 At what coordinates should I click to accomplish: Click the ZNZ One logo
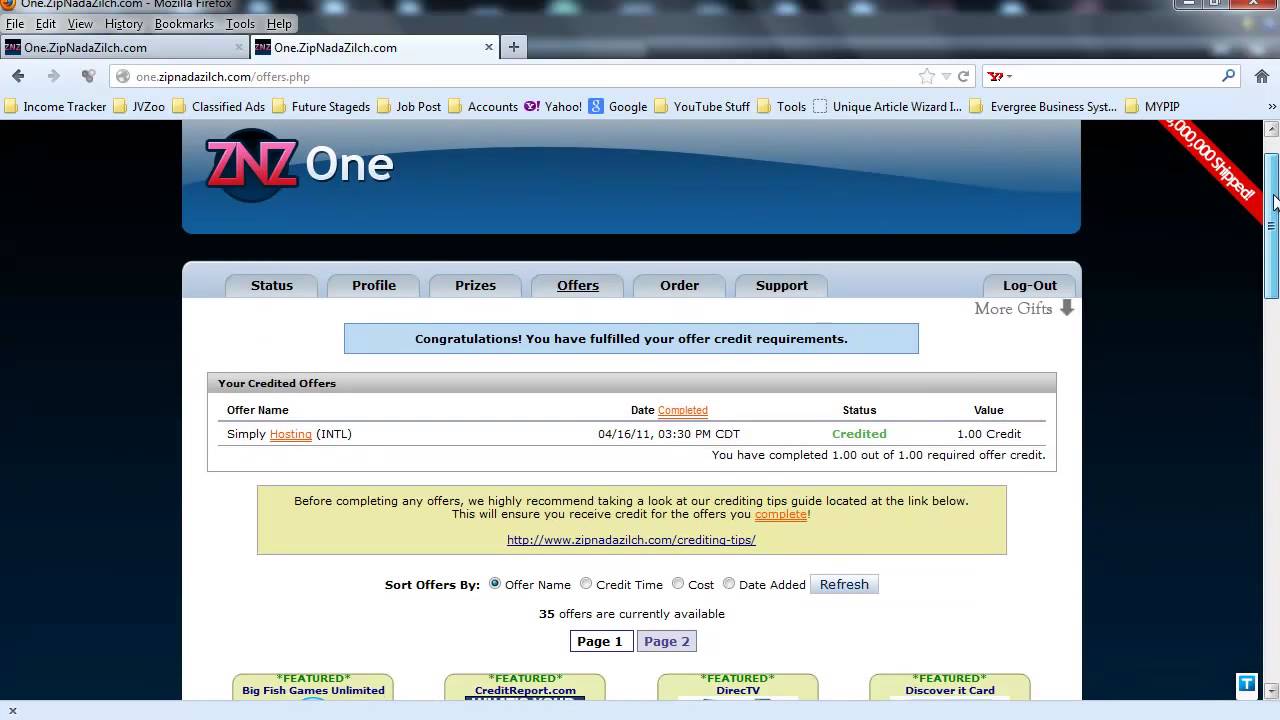(299, 164)
